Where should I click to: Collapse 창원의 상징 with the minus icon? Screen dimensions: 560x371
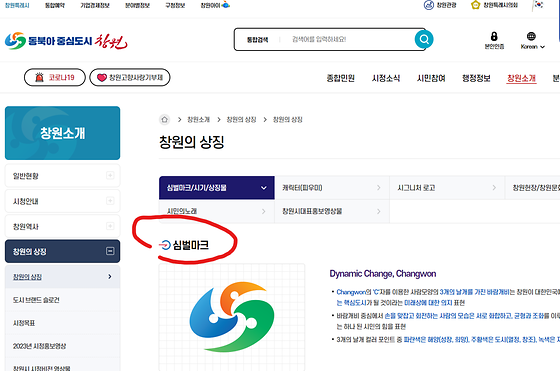pyautogui.click(x=110, y=251)
